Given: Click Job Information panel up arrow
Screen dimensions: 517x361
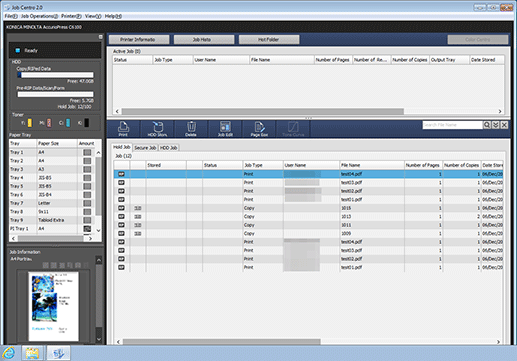Looking at the screenshot, I should coord(99,260).
